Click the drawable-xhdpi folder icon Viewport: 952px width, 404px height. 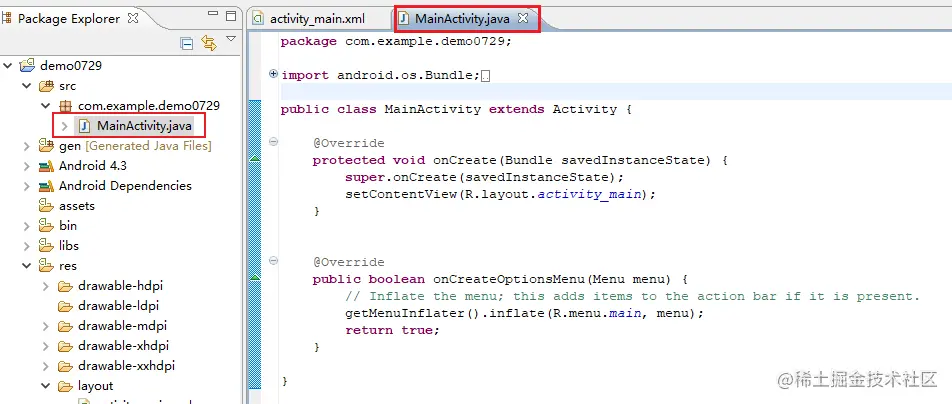click(x=66, y=346)
